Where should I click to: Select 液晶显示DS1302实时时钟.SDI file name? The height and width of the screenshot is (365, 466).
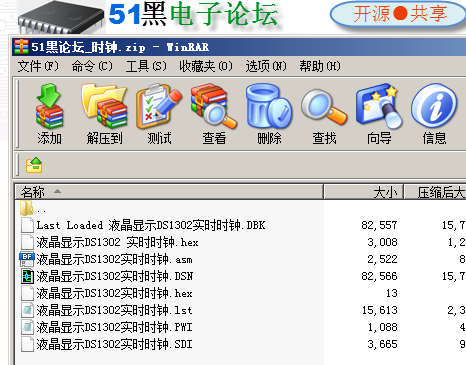pos(114,344)
